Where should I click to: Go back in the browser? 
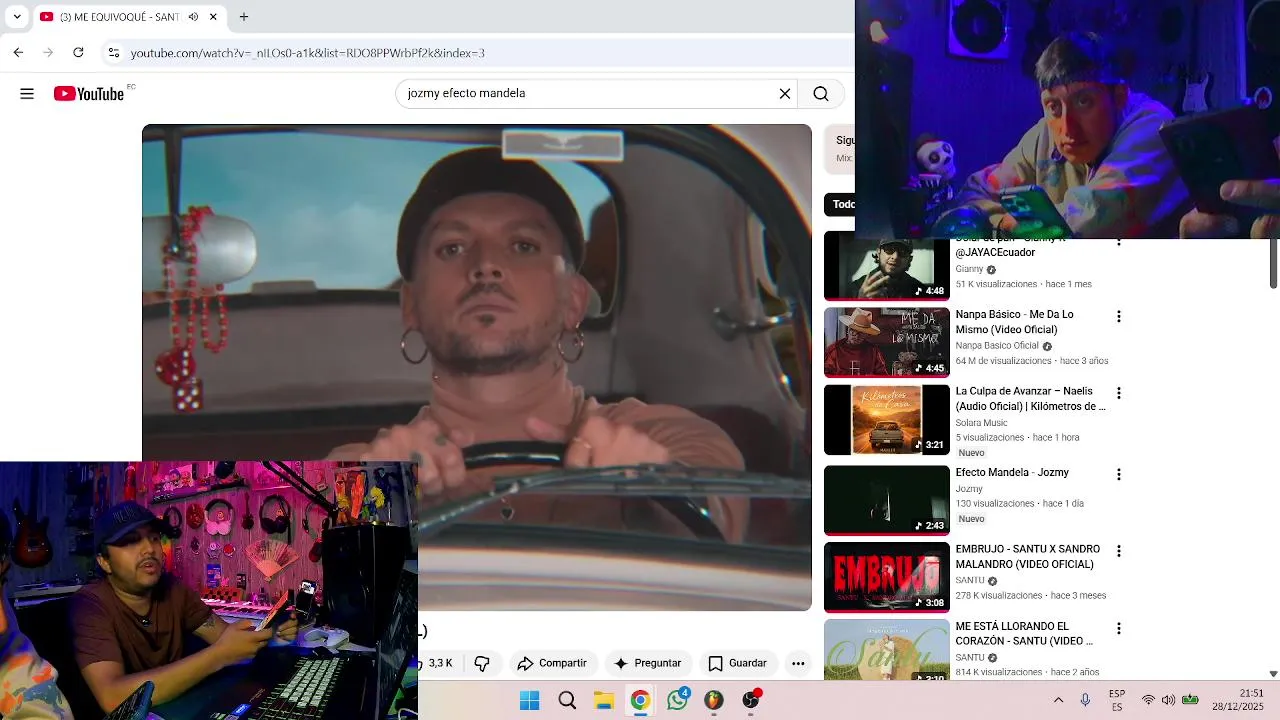(x=18, y=52)
